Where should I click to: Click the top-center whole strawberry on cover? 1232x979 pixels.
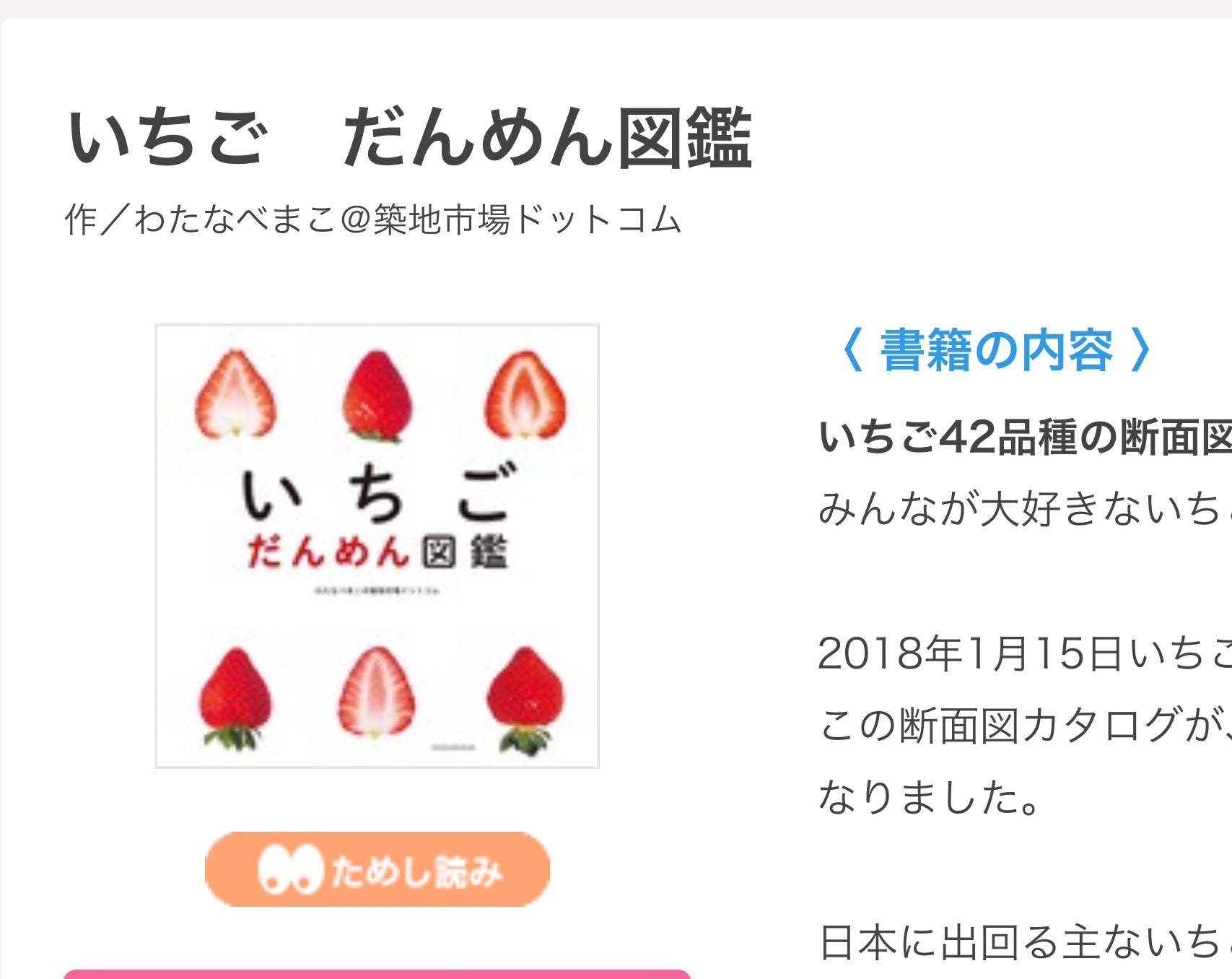(377, 394)
